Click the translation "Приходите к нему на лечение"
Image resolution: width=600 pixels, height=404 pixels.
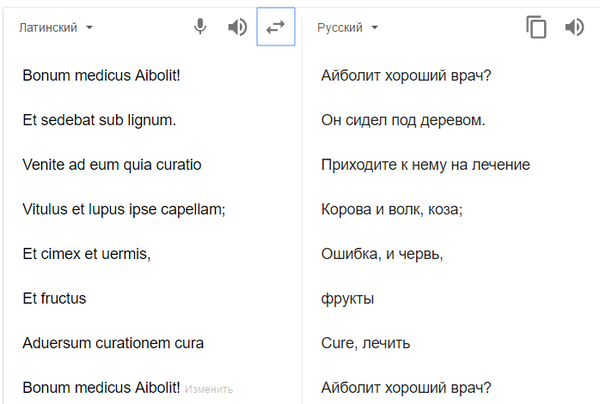pyautogui.click(x=426, y=164)
